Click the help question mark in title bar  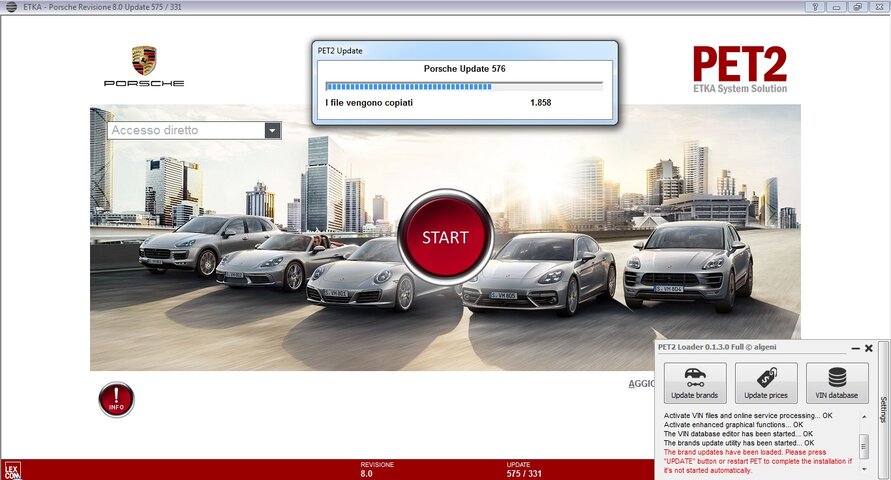coord(815,7)
